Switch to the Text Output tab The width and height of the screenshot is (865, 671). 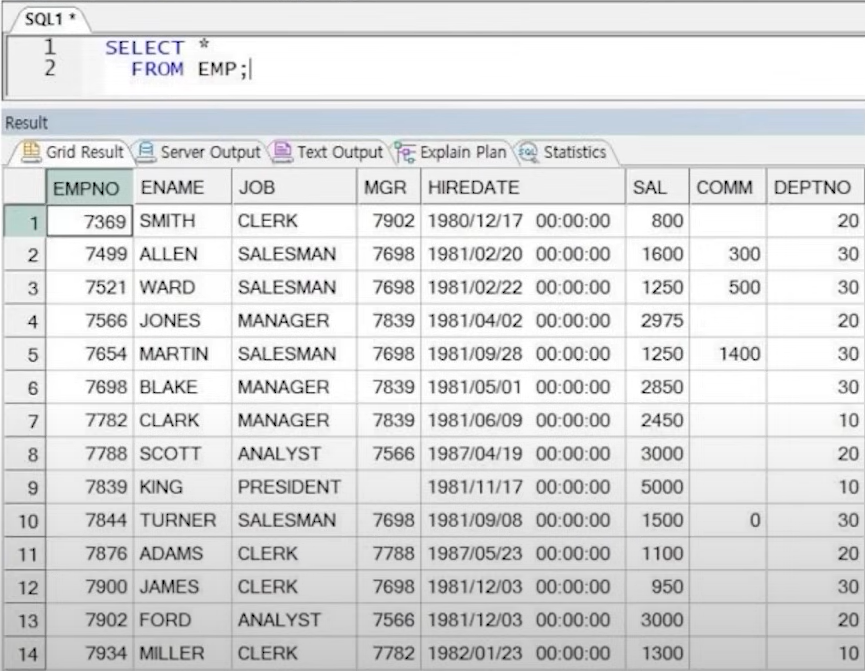click(329, 152)
